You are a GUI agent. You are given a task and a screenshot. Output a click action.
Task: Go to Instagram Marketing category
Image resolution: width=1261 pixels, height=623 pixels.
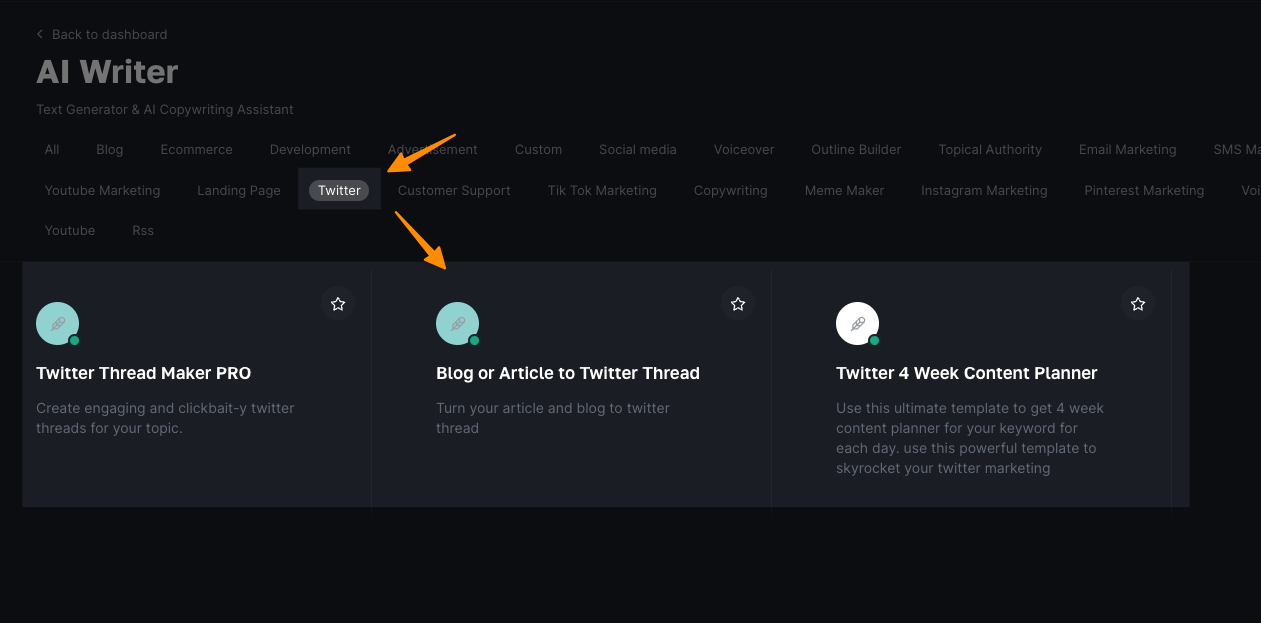coord(984,190)
